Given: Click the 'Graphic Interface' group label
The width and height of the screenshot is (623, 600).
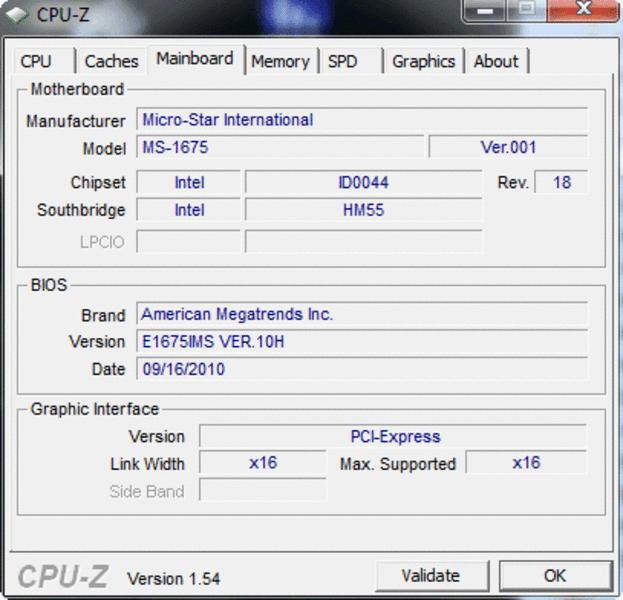Looking at the screenshot, I should pos(95,409).
